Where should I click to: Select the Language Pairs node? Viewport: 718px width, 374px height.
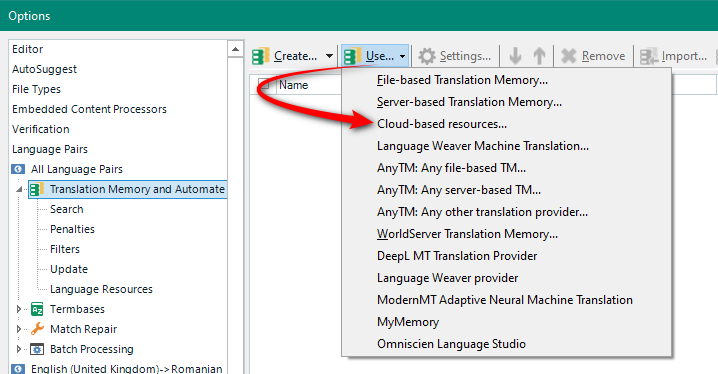pos(49,149)
